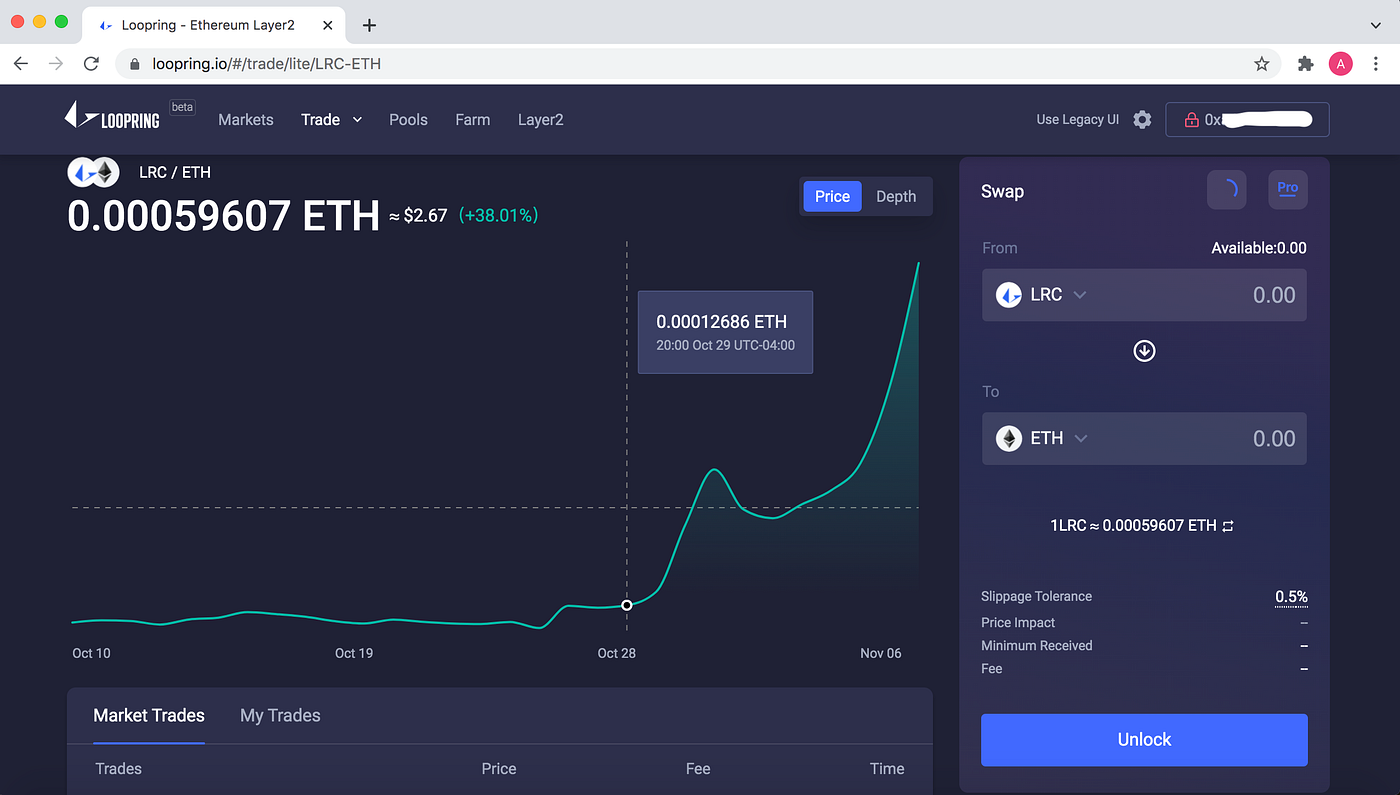Click the +38.01% change value
1400x795 pixels.
coord(498,215)
